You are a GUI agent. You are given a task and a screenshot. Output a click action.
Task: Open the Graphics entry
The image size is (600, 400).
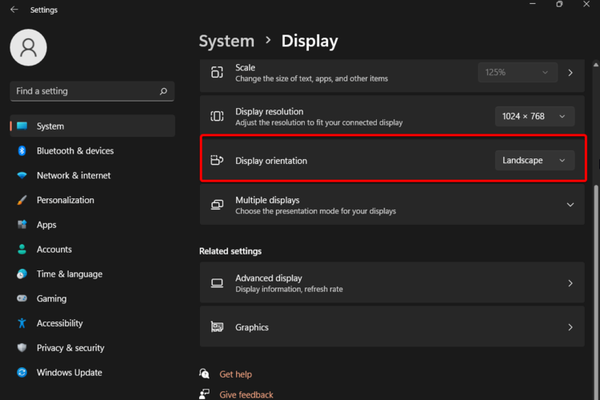(392, 327)
